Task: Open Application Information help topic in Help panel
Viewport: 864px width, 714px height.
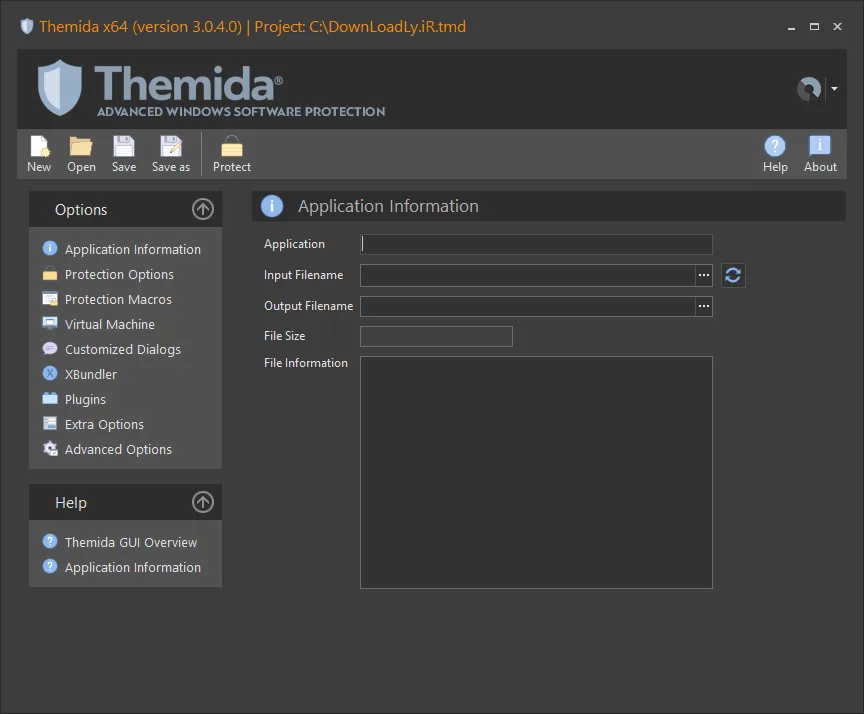Action: pyautogui.click(x=133, y=567)
